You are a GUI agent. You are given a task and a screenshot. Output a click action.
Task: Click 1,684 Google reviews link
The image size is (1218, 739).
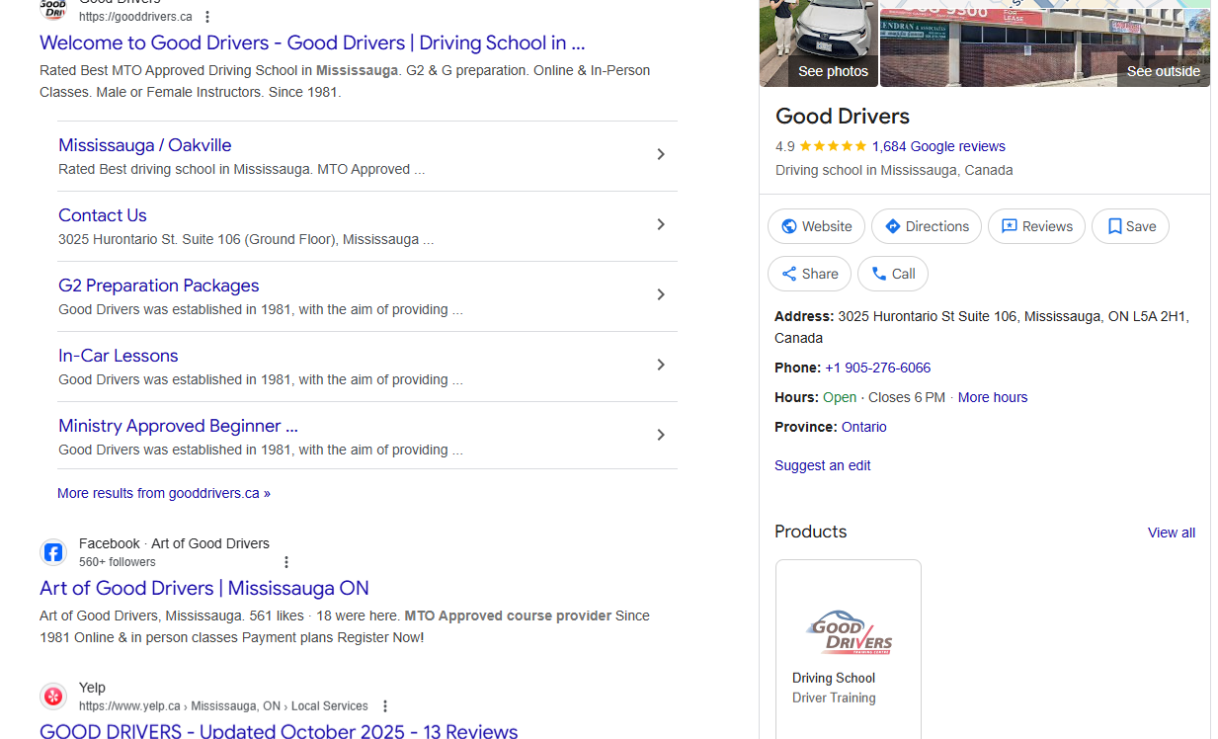pyautogui.click(x=938, y=146)
